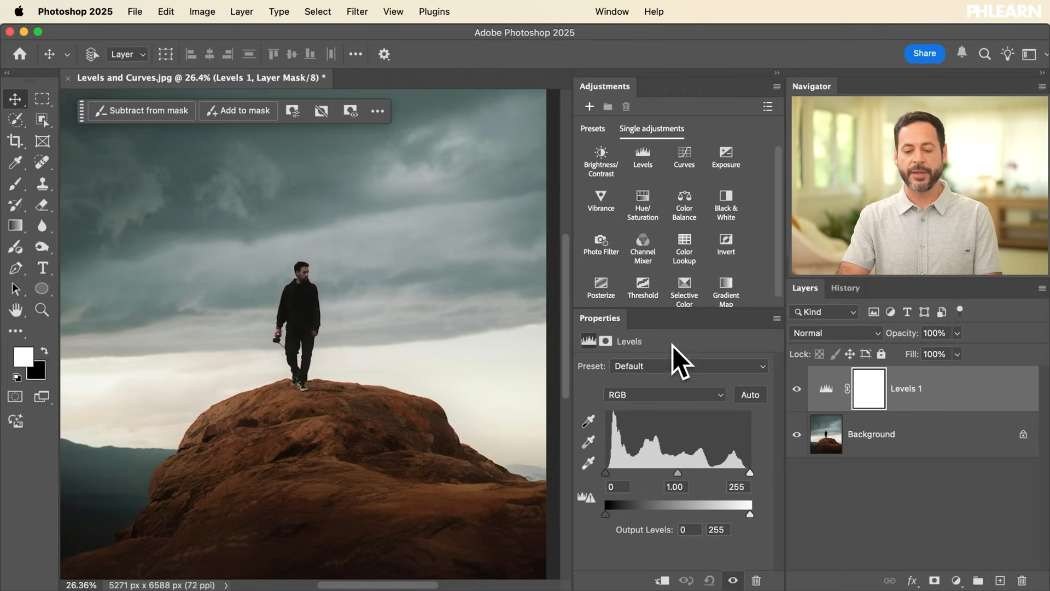
Task: Open the Opacity dropdown arrow
Action: point(957,333)
